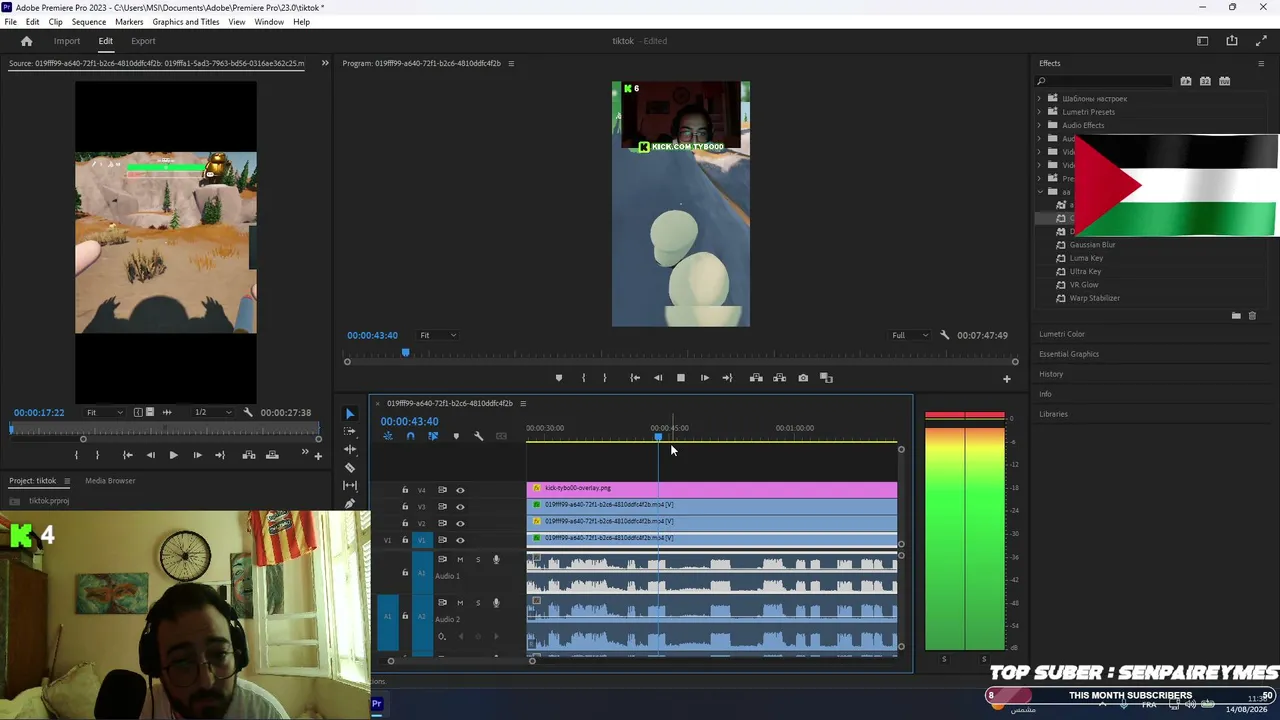Switch to the Import workspace tab
The height and width of the screenshot is (720, 1280).
point(67,41)
